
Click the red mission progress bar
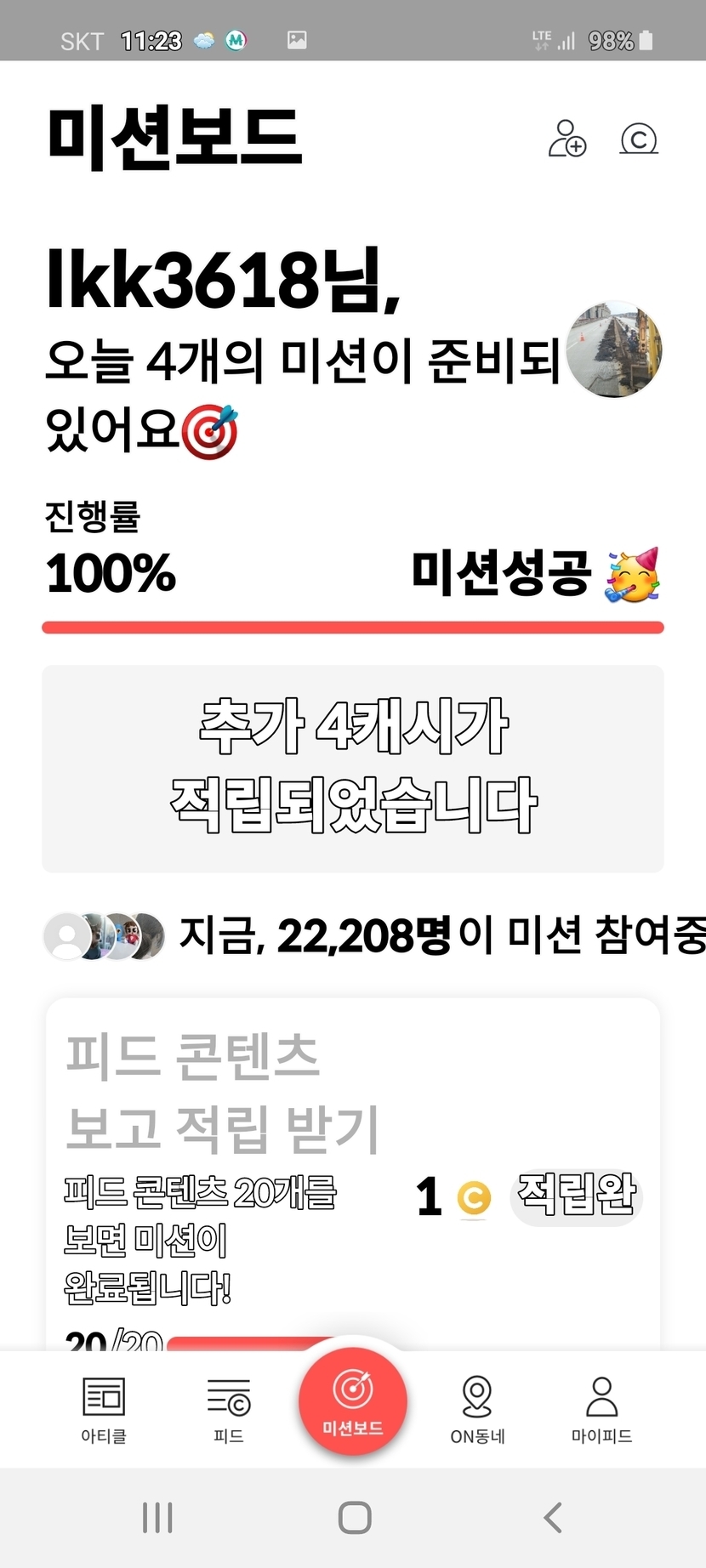point(353,628)
